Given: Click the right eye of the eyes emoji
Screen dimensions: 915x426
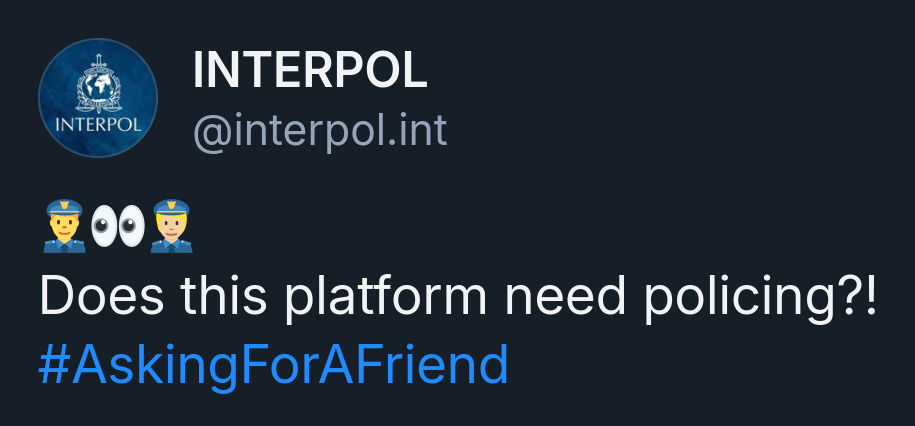Looking at the screenshot, I should click(131, 227).
